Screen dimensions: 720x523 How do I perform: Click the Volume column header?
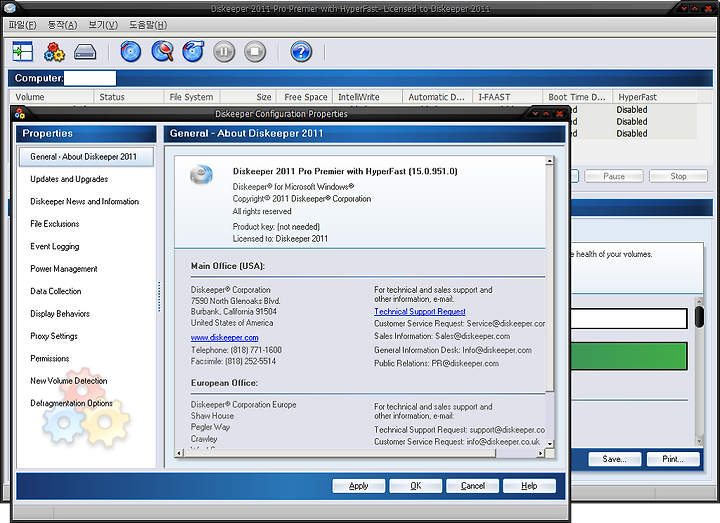click(51, 97)
